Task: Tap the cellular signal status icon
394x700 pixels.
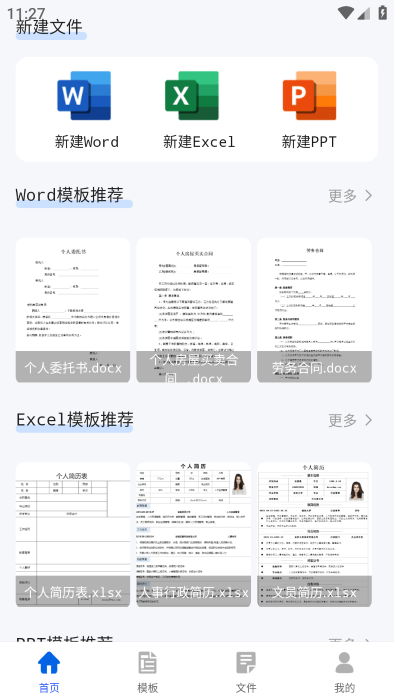Action: tap(364, 13)
